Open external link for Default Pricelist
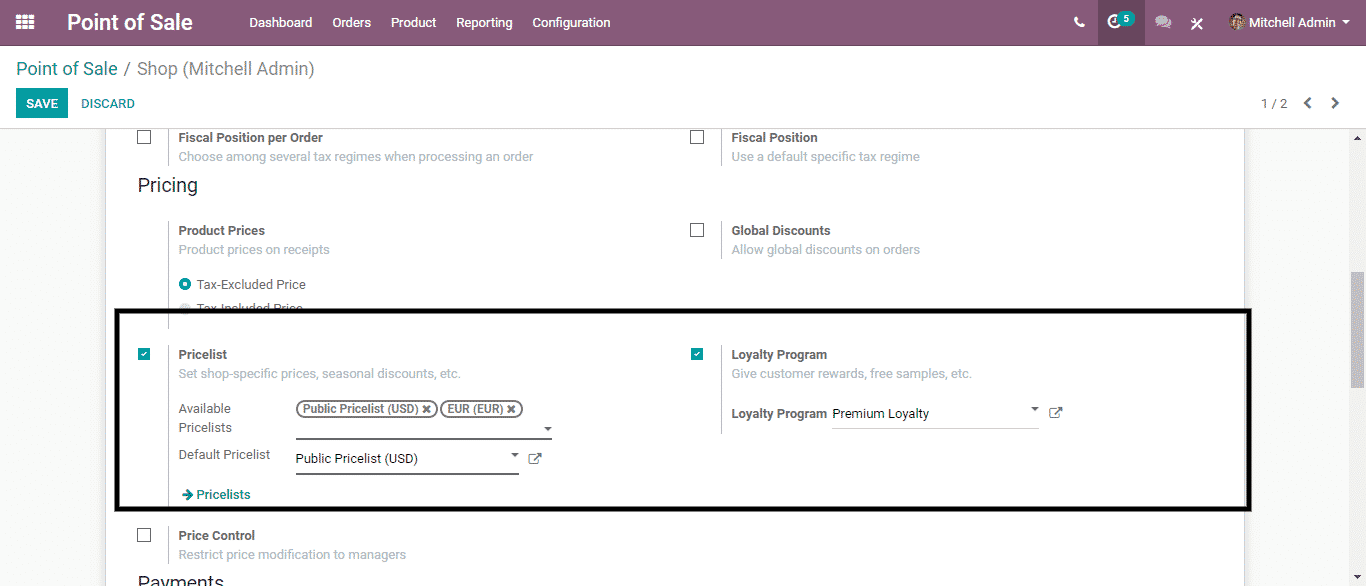1366x586 pixels. pos(534,459)
